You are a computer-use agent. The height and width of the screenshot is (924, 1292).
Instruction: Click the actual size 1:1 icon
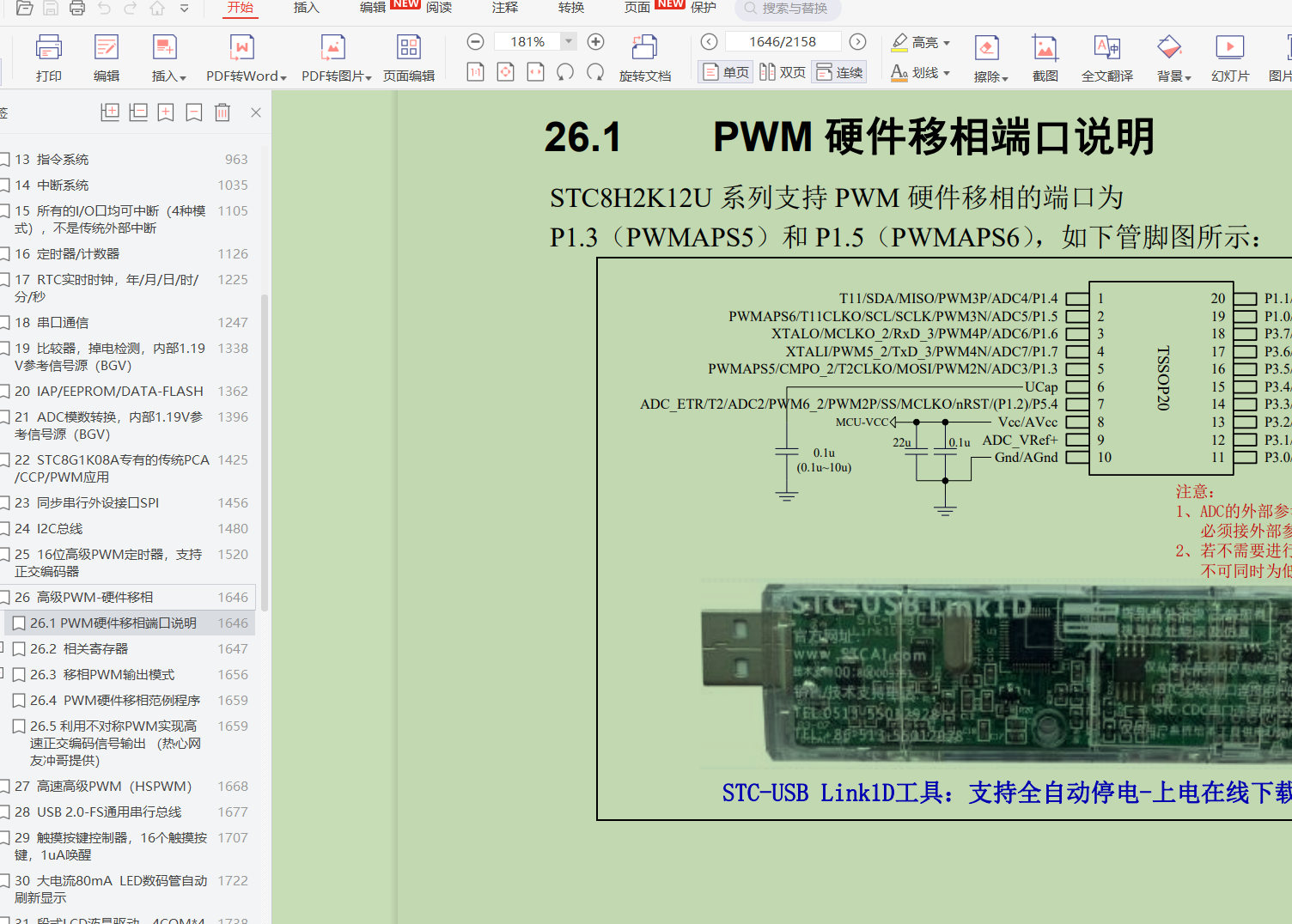tap(475, 72)
